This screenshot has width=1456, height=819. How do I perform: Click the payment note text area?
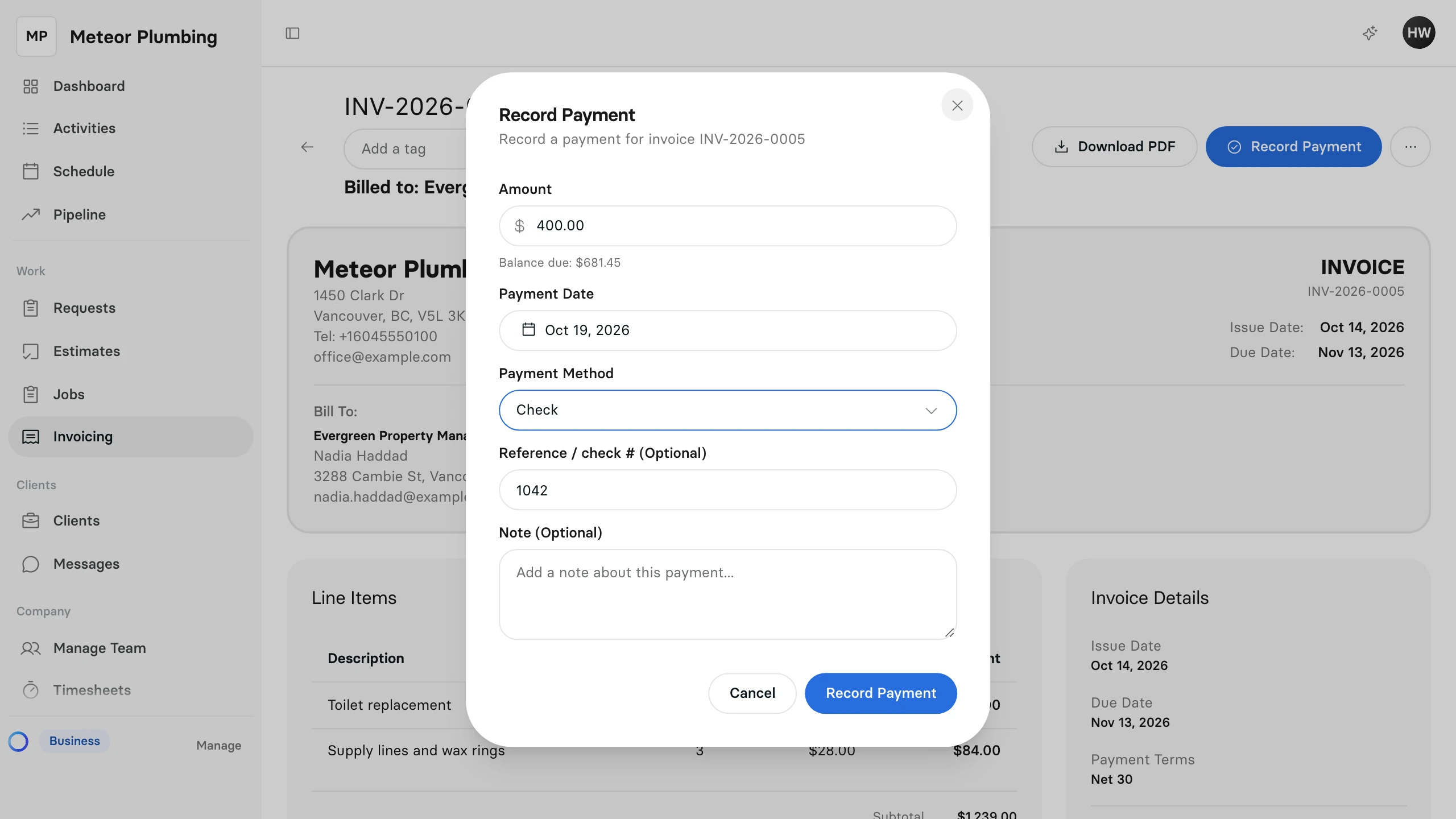[x=727, y=594]
